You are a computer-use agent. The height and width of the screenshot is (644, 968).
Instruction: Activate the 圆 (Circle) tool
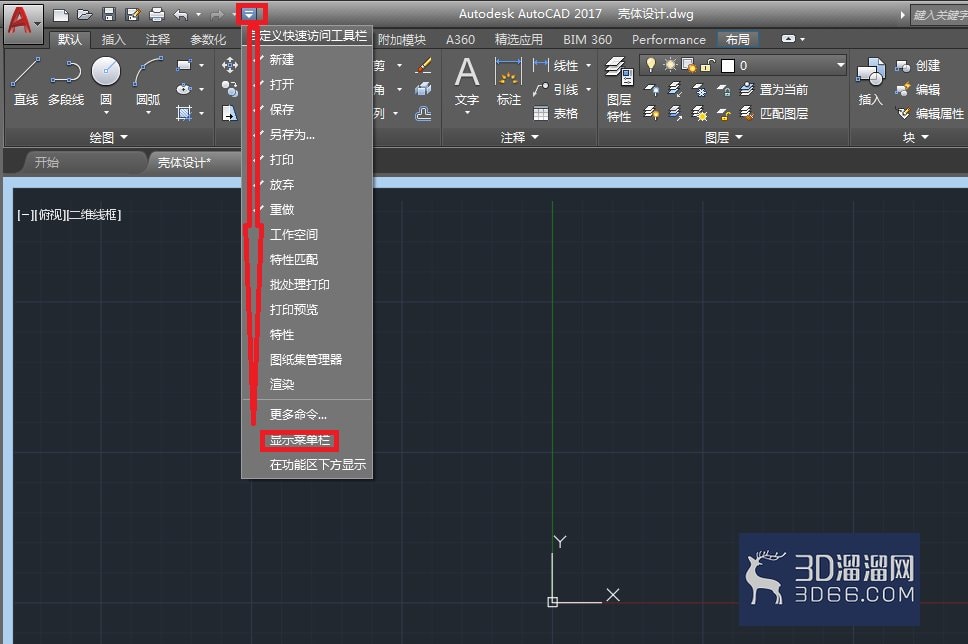(105, 71)
